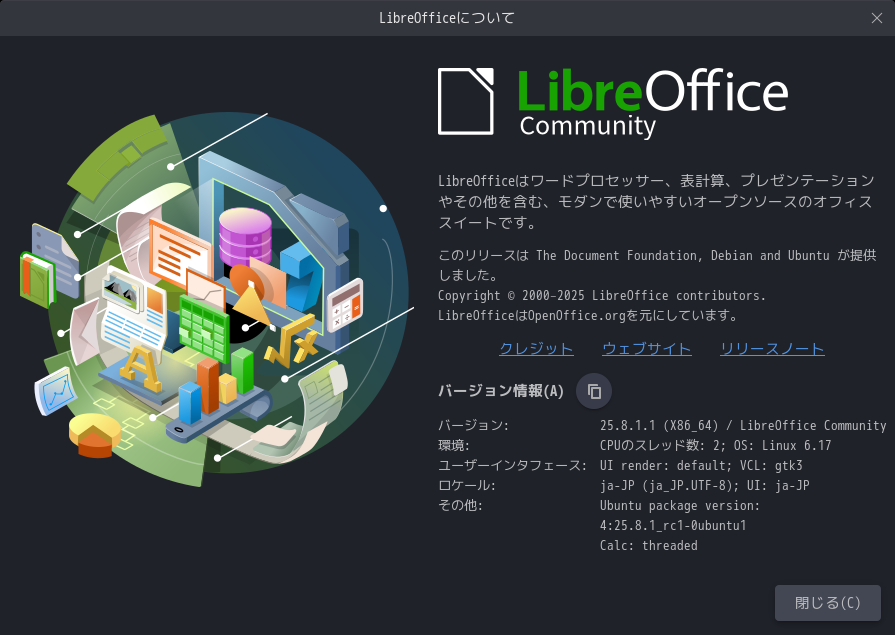Viewport: 895px width, 635px height.
Task: Click the LibreOfficeはOpenOffice.orgを元にしています line
Action: pos(588,315)
